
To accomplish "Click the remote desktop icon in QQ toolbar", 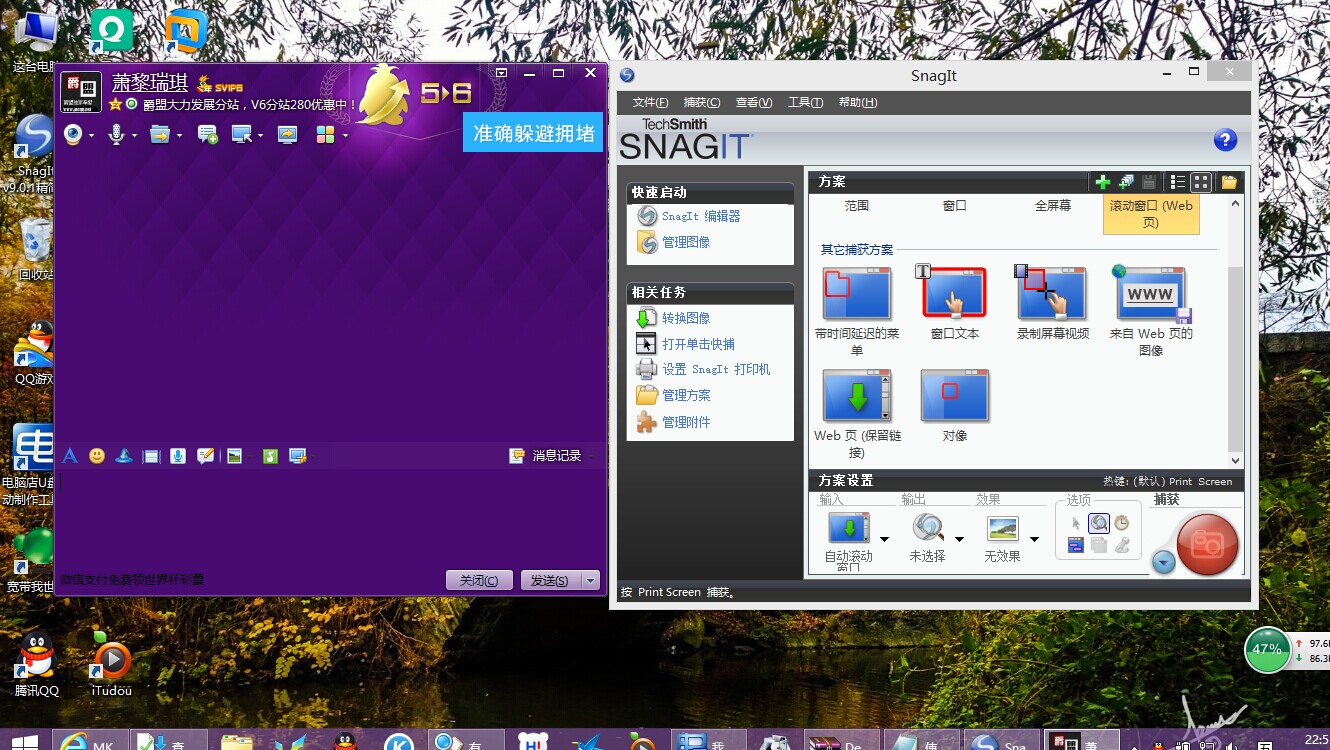I will click(242, 134).
